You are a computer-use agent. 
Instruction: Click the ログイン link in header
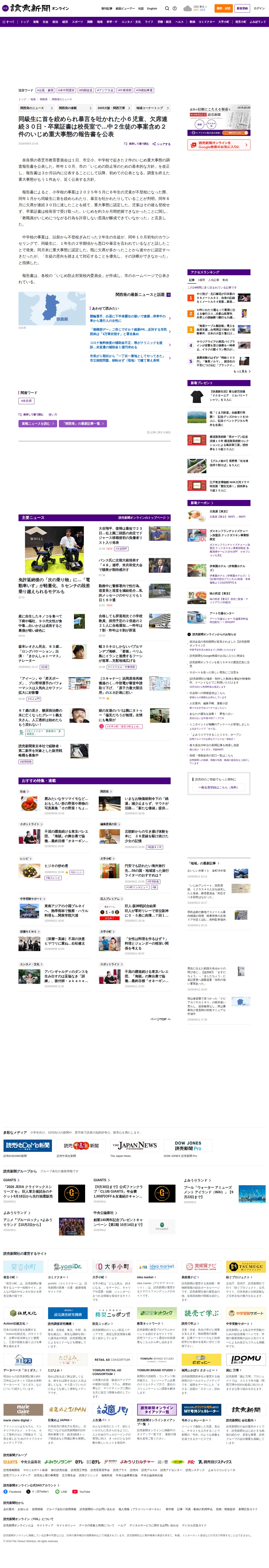(x=259, y=8)
